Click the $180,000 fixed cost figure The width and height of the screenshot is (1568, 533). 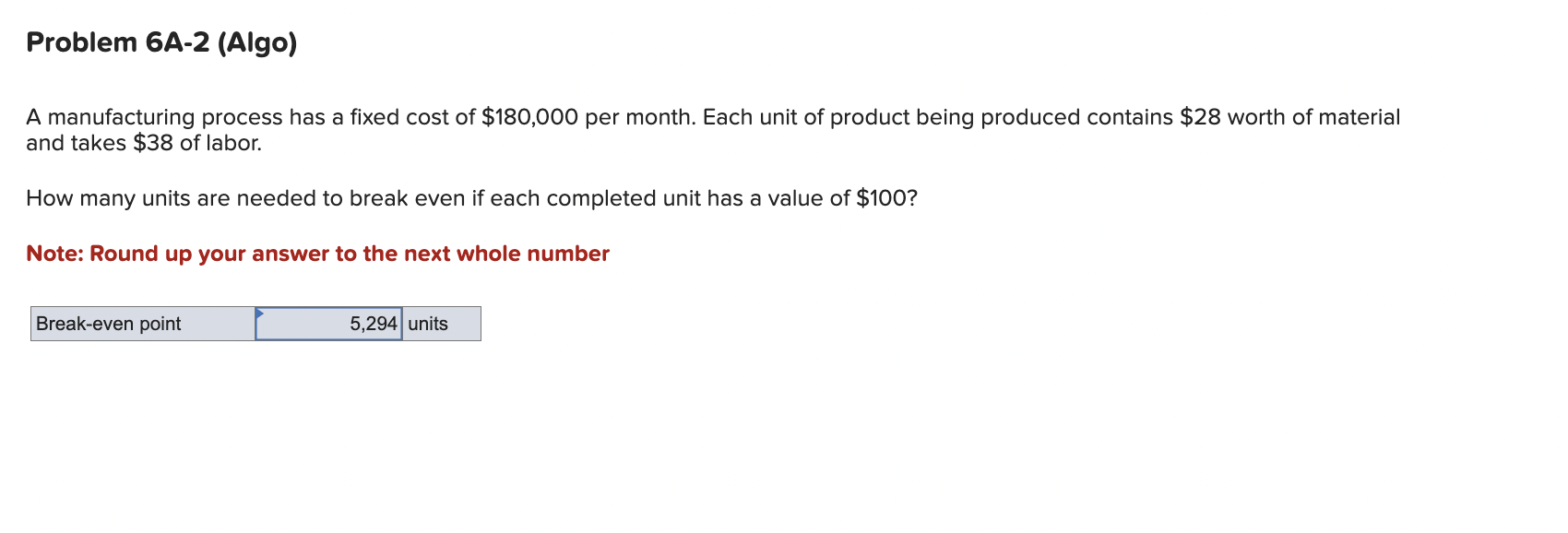(x=529, y=116)
